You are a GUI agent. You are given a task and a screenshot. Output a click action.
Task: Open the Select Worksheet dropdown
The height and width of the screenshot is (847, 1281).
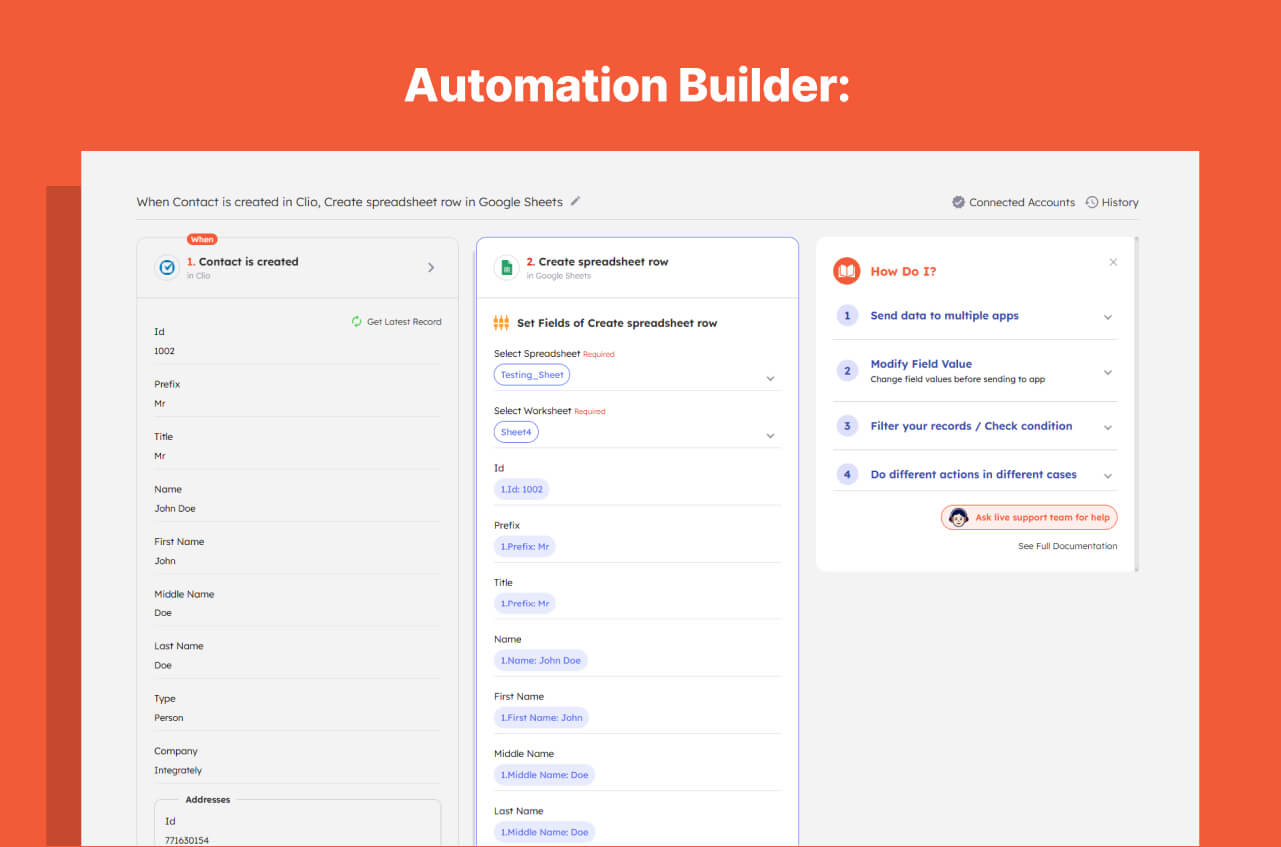point(770,436)
